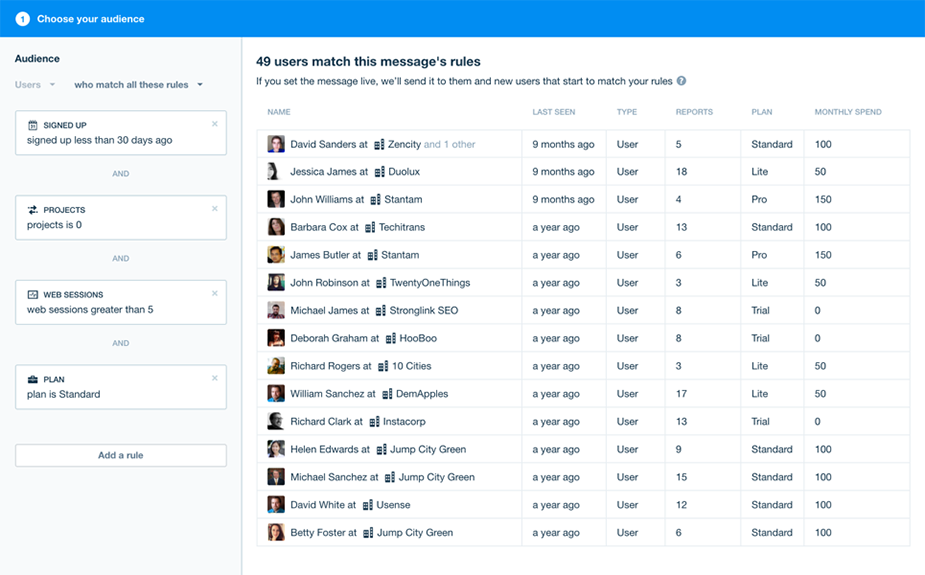Sort by the Last Seen column header
This screenshot has width=925, height=575.
(553, 111)
